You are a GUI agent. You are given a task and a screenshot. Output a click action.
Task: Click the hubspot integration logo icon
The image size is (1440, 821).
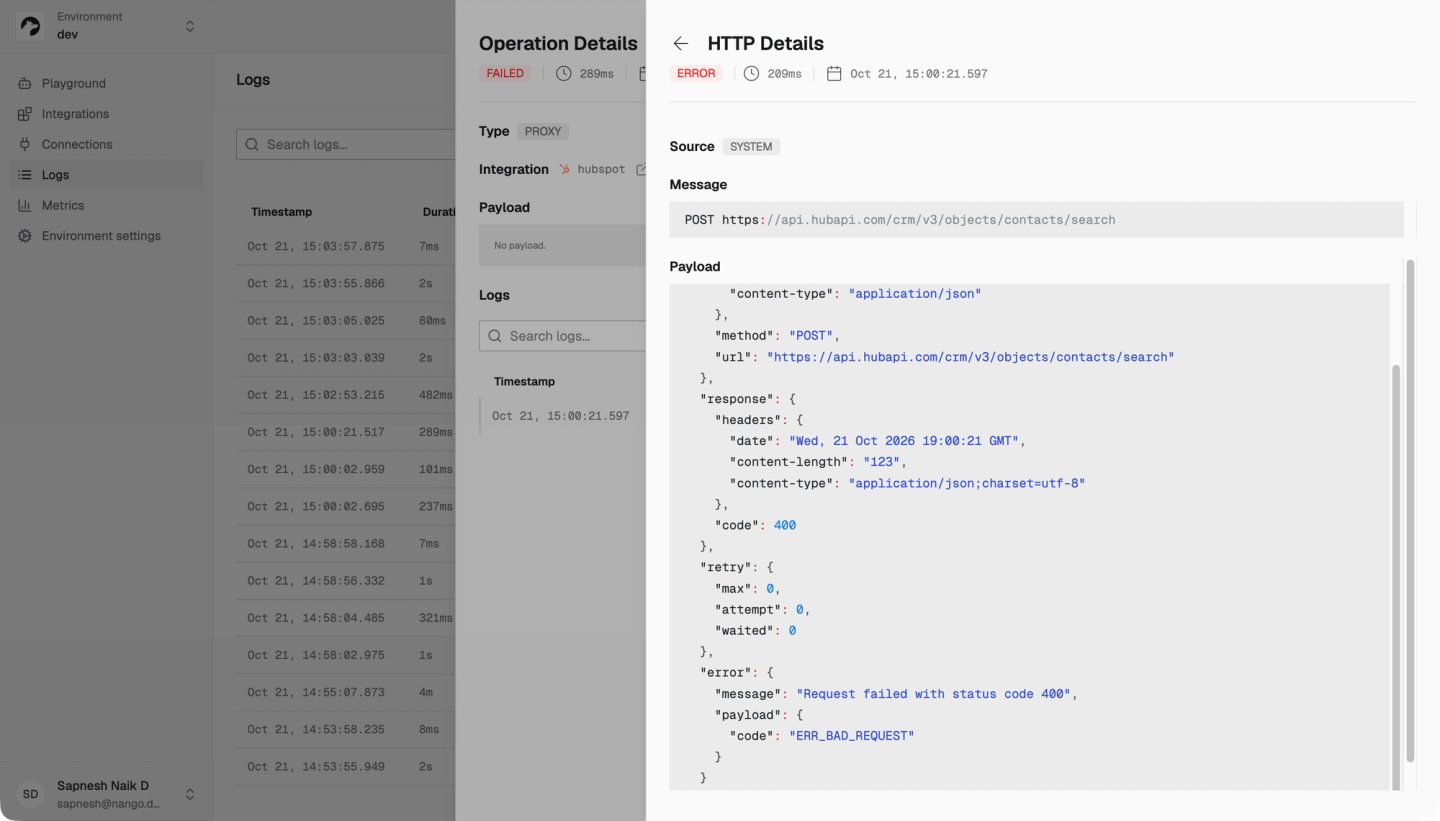pyautogui.click(x=565, y=170)
